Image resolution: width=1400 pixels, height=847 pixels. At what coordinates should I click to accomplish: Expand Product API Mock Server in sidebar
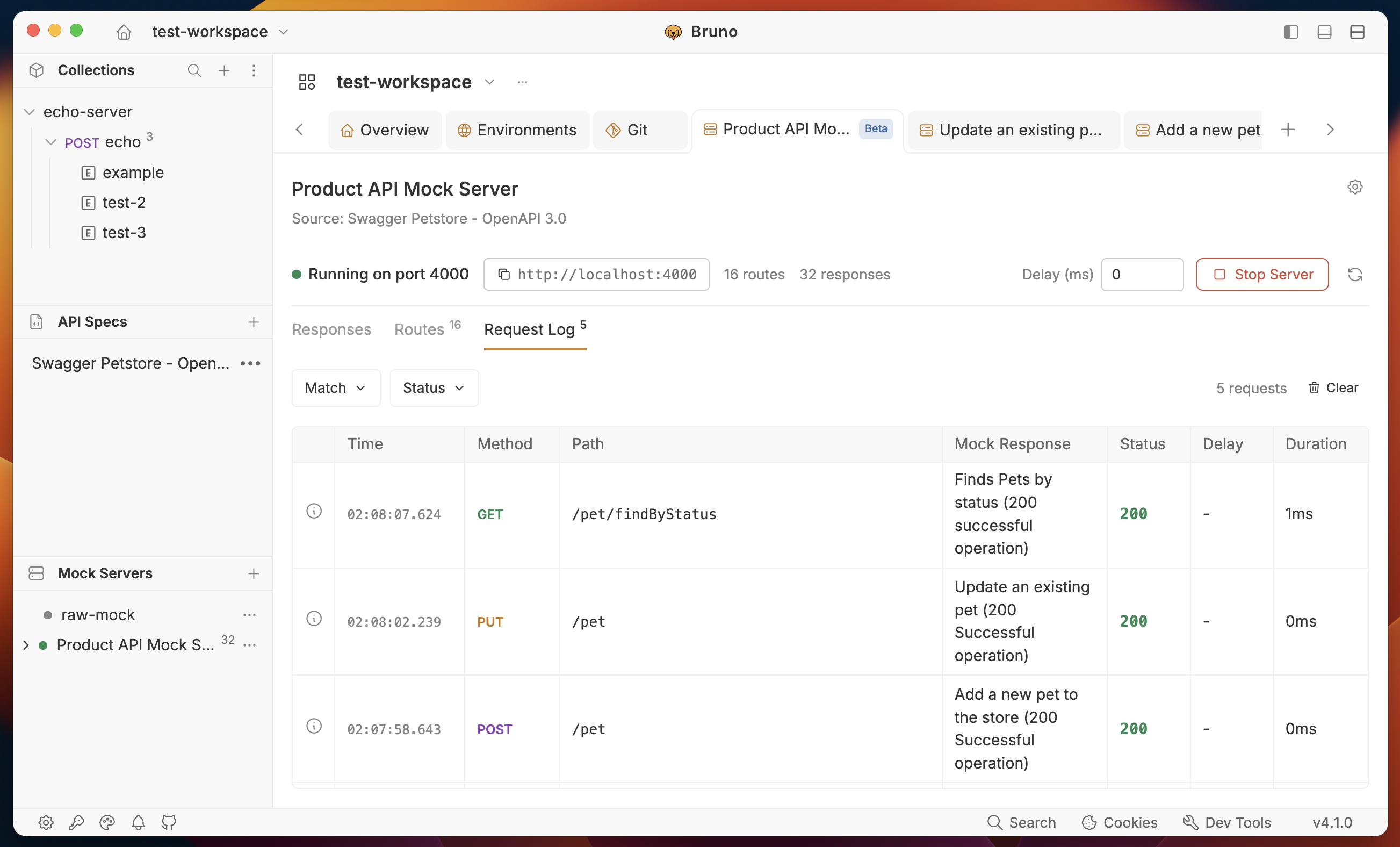point(26,645)
